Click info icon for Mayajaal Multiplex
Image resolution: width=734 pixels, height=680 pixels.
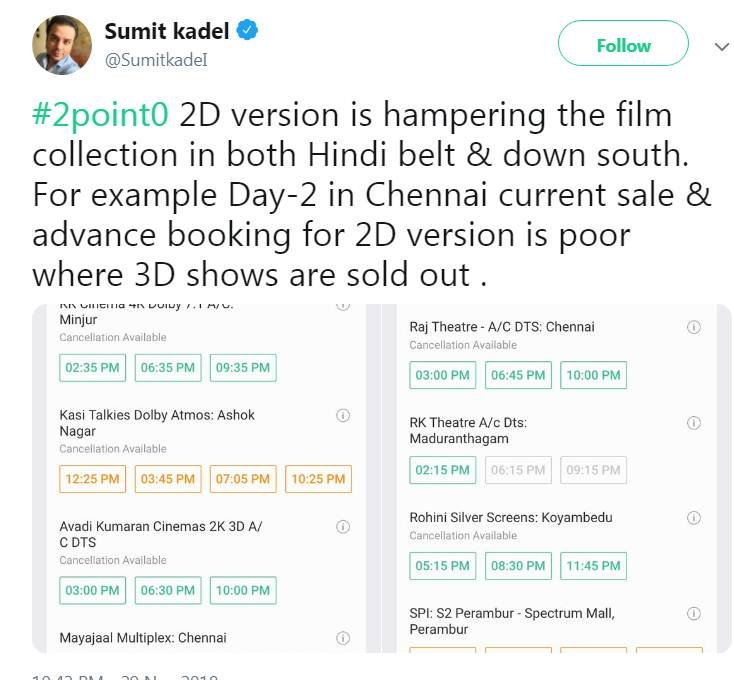[x=343, y=637]
